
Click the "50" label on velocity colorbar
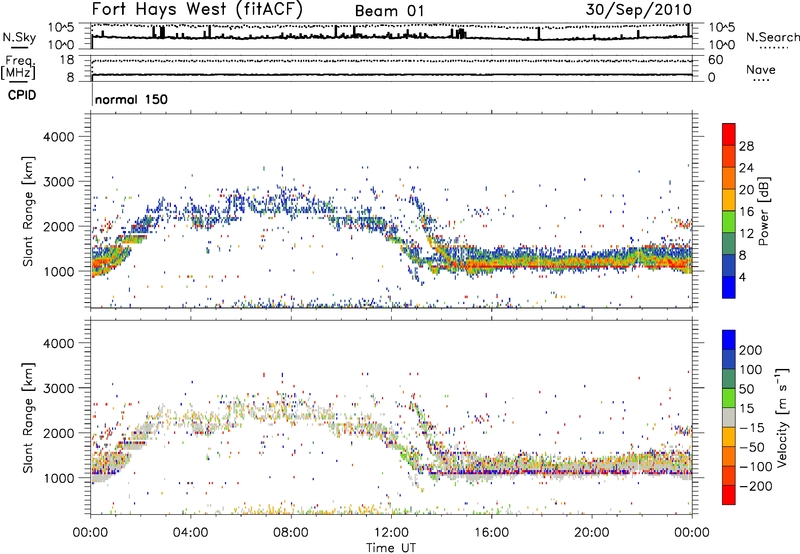746,389
